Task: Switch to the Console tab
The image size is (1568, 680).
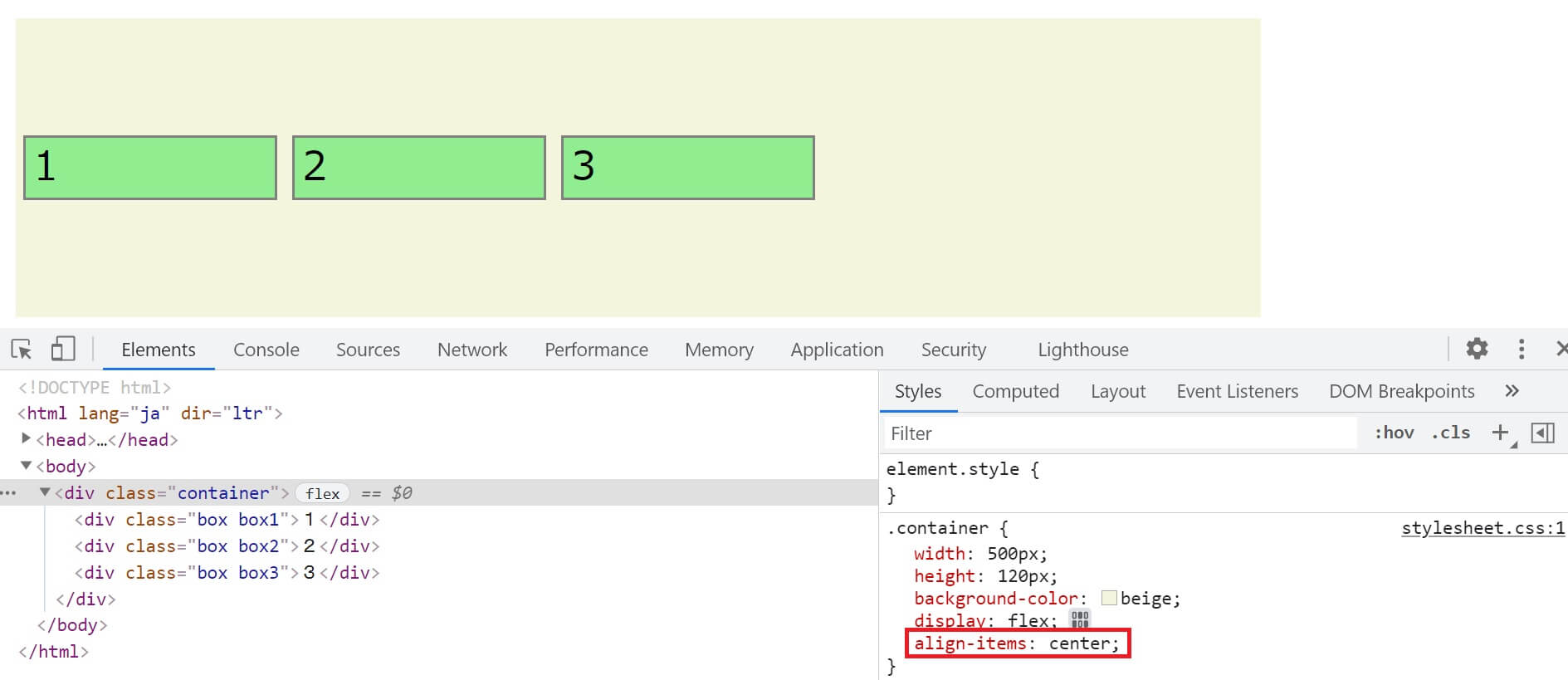Action: click(266, 350)
